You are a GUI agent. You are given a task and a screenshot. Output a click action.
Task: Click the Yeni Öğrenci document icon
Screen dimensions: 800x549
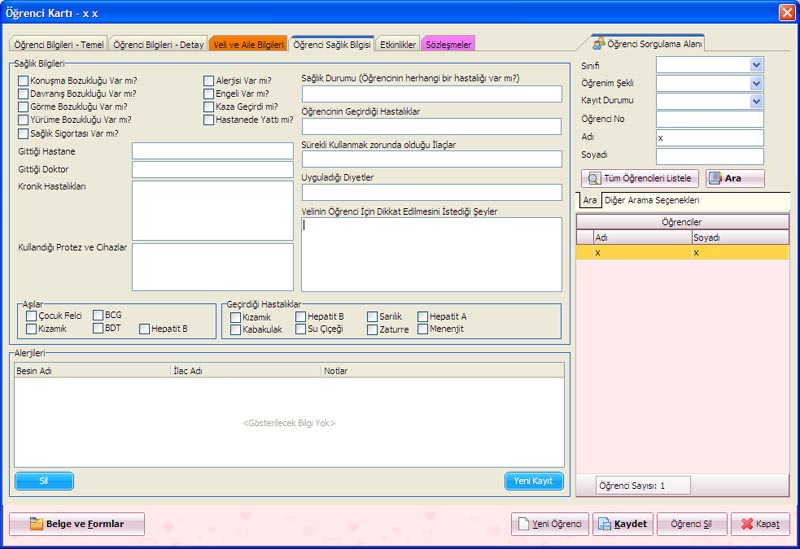tap(523, 524)
